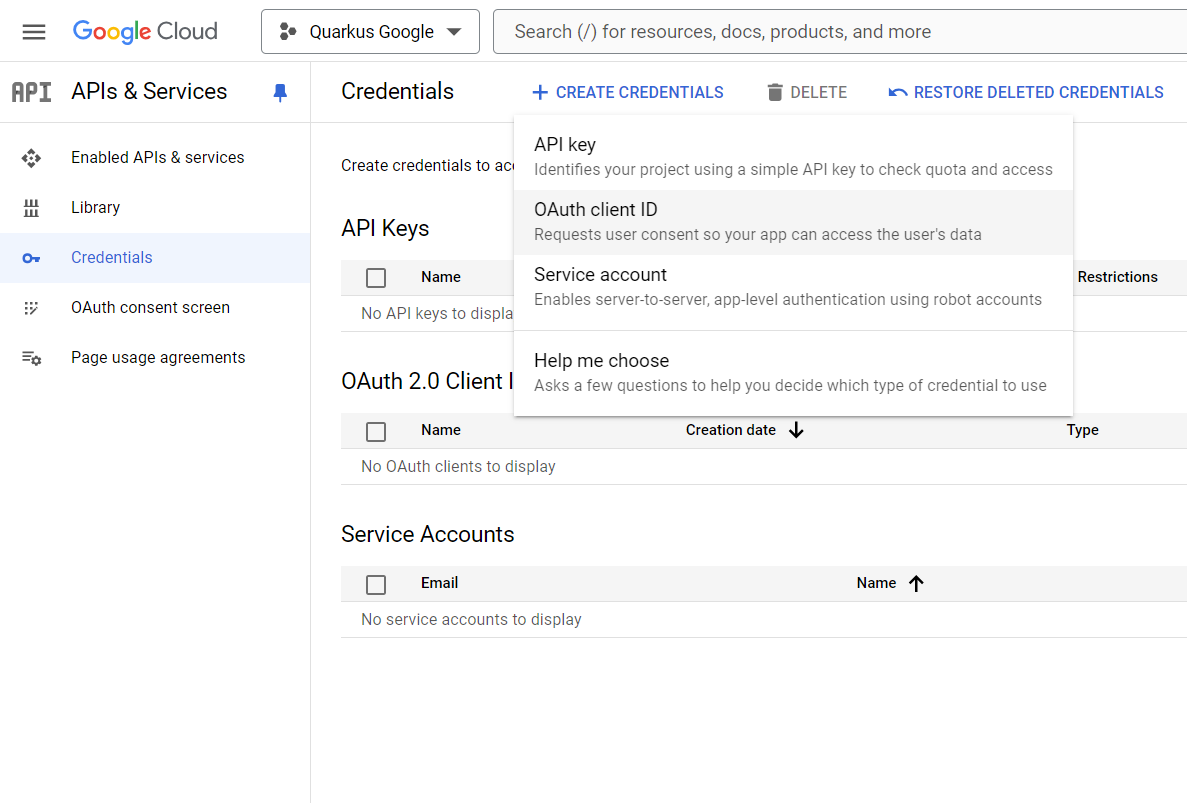Click the Page usage agreements icon

tap(31, 358)
